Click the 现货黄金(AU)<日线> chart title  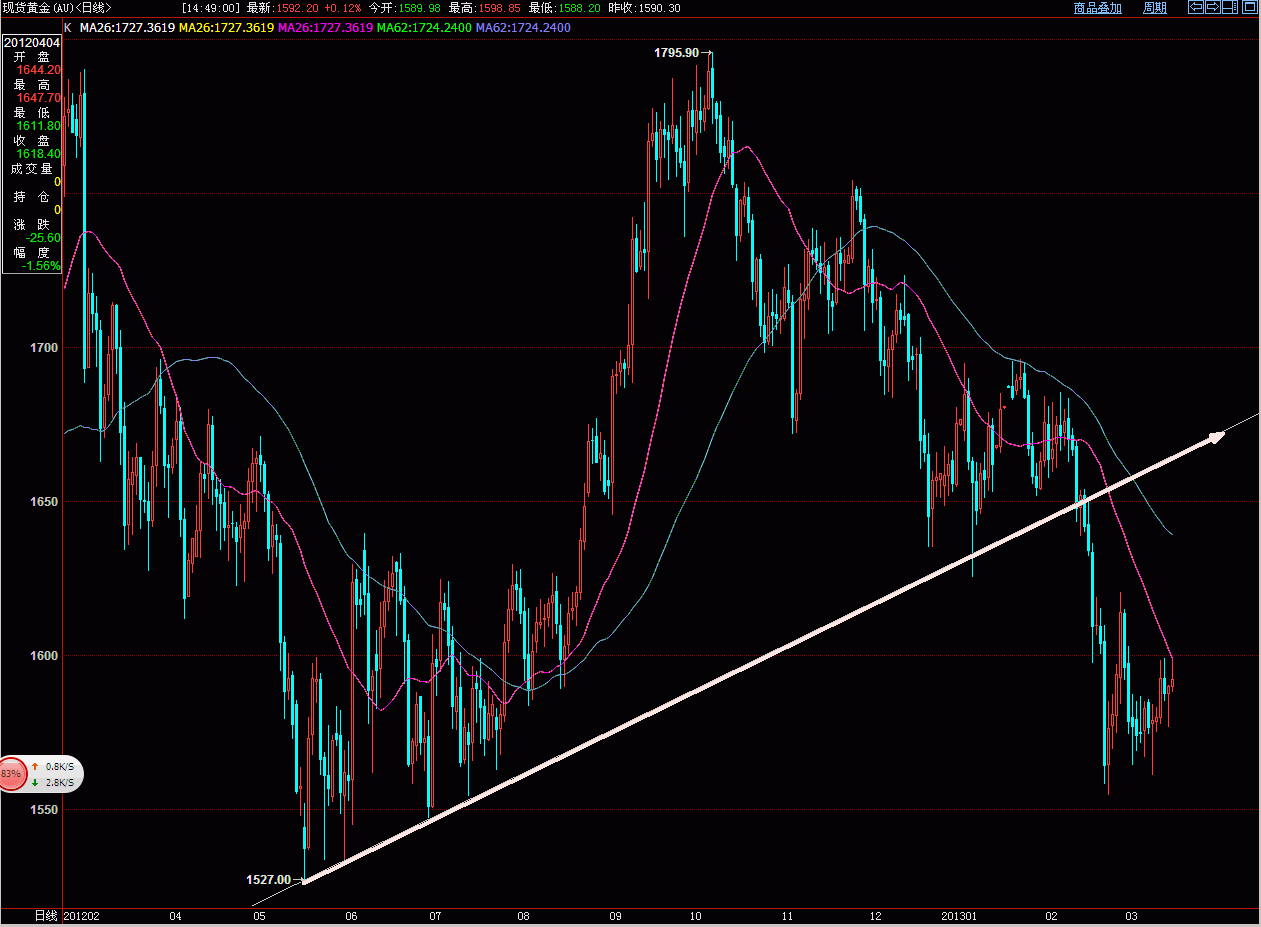click(55, 8)
